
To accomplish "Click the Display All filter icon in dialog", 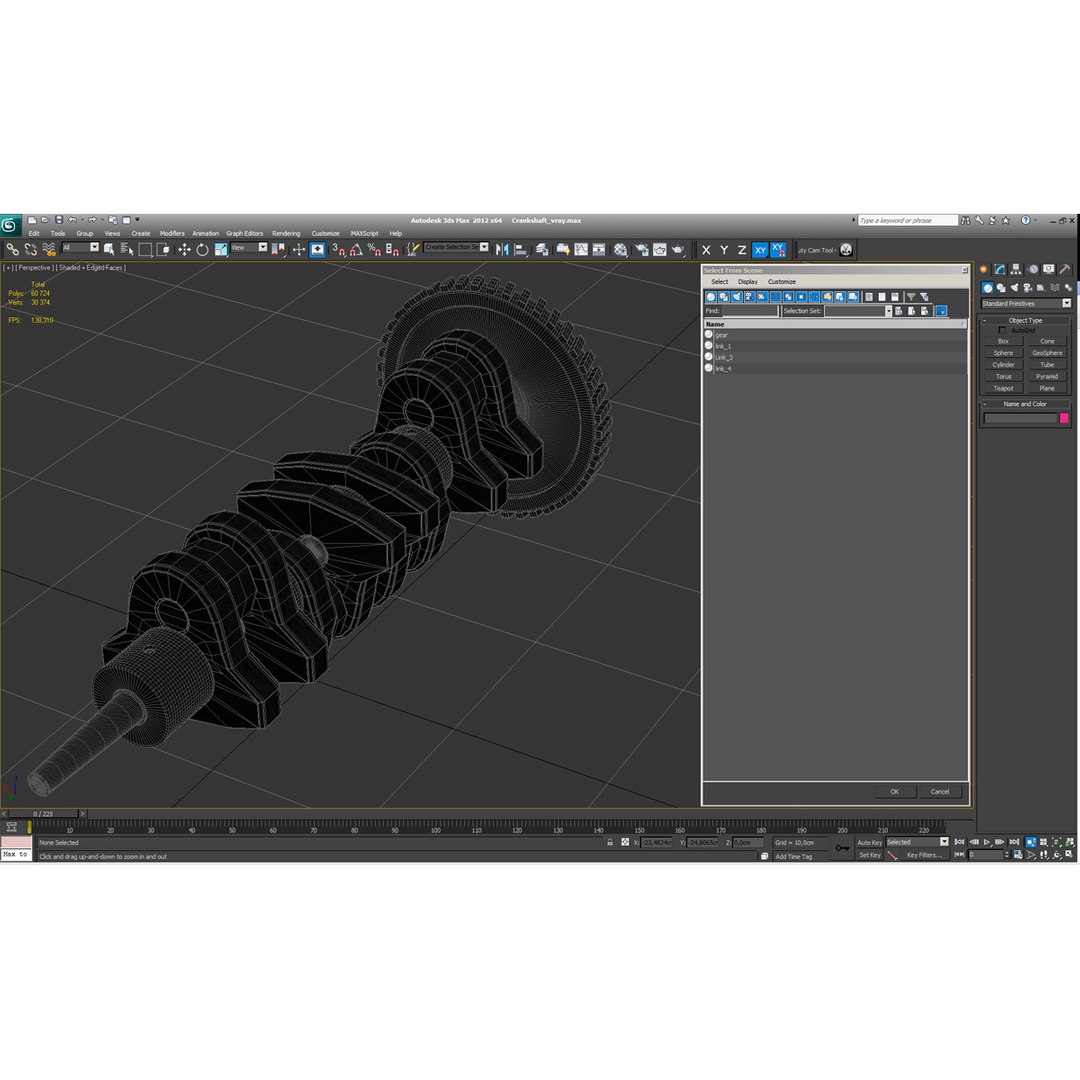I will pyautogui.click(x=869, y=297).
